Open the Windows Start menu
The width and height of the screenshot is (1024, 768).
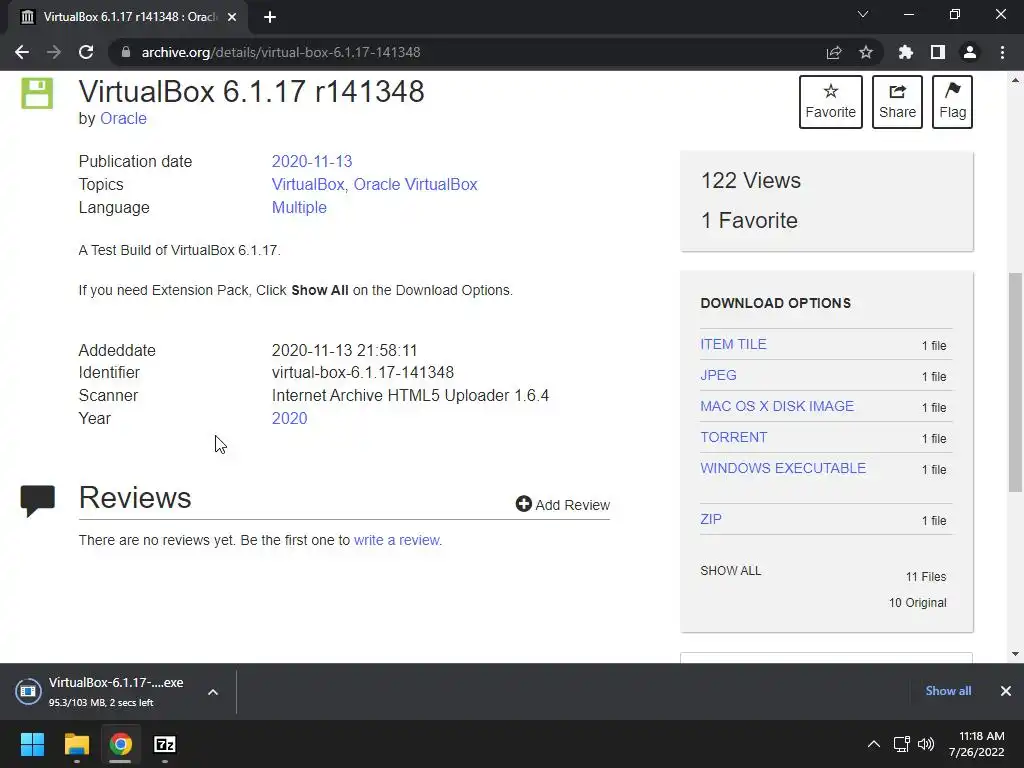[32, 744]
